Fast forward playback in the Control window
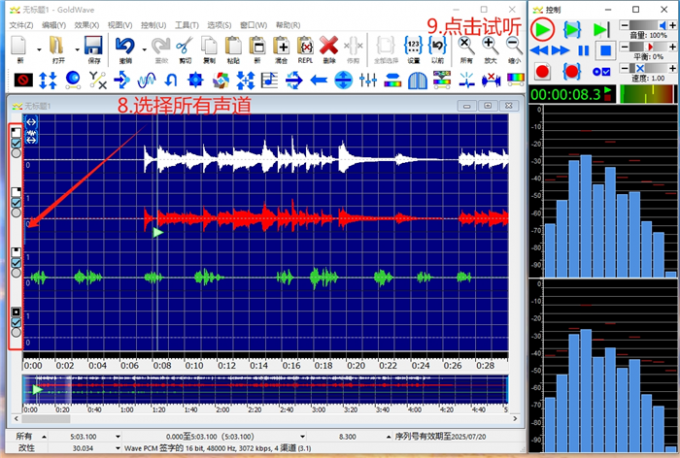This screenshot has height=458, width=680. 560,51
